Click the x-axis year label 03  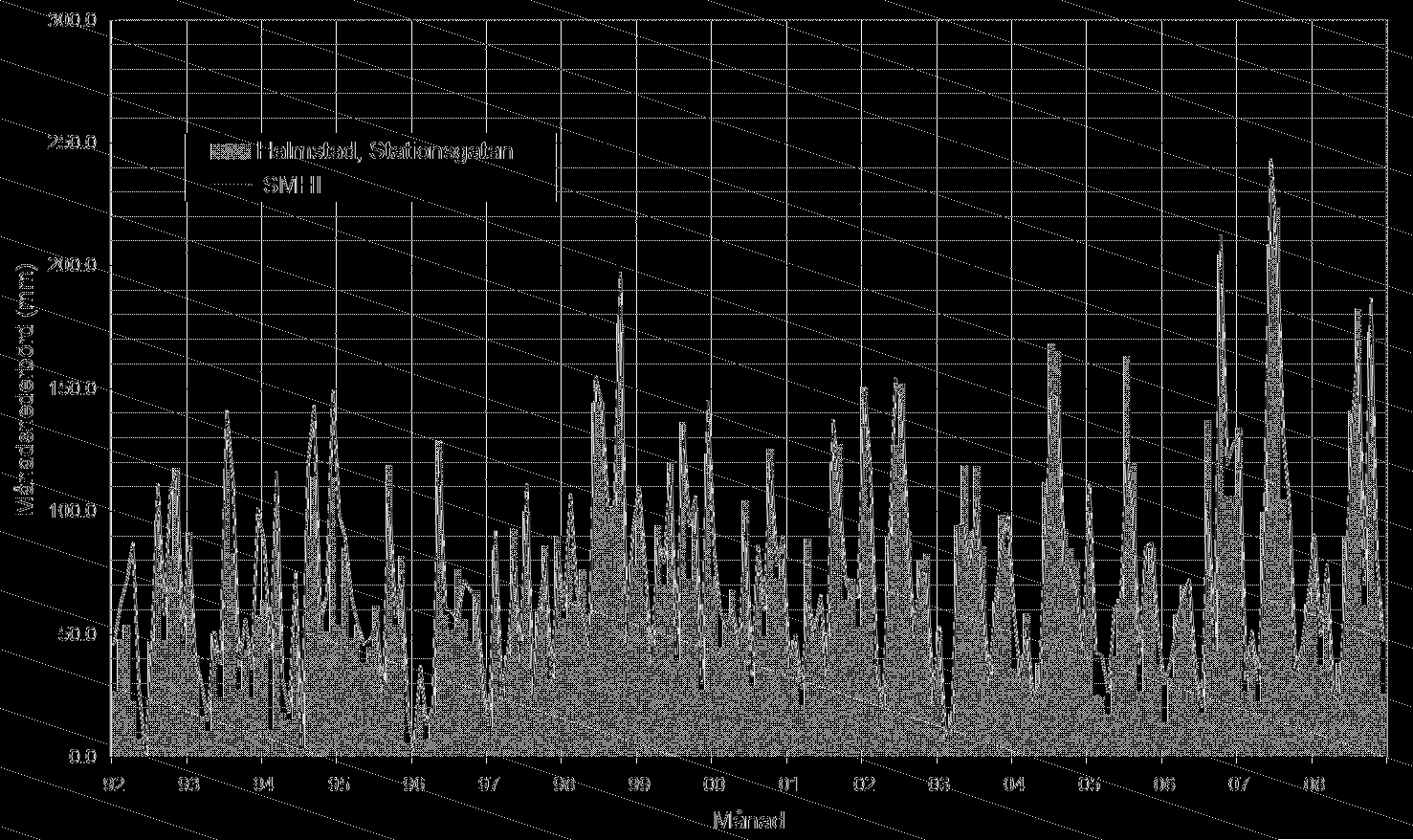click(x=938, y=785)
